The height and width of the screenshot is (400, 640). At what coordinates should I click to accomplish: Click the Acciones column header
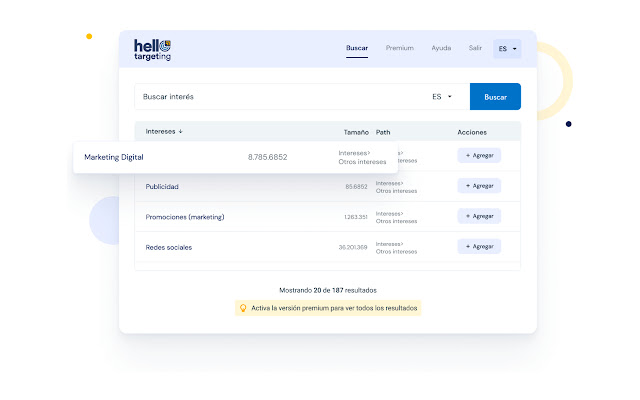tap(472, 132)
